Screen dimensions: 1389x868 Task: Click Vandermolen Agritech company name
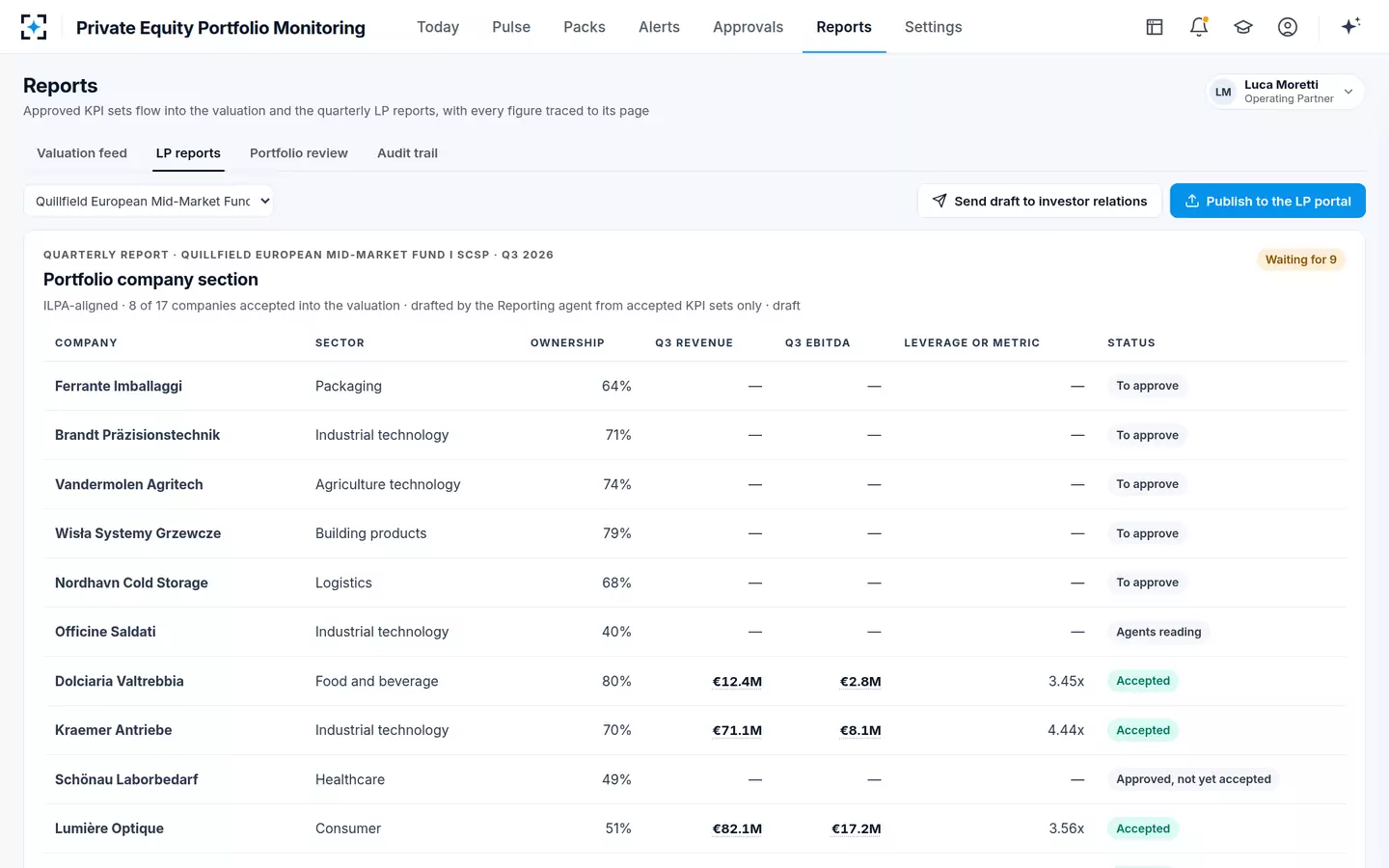129,484
